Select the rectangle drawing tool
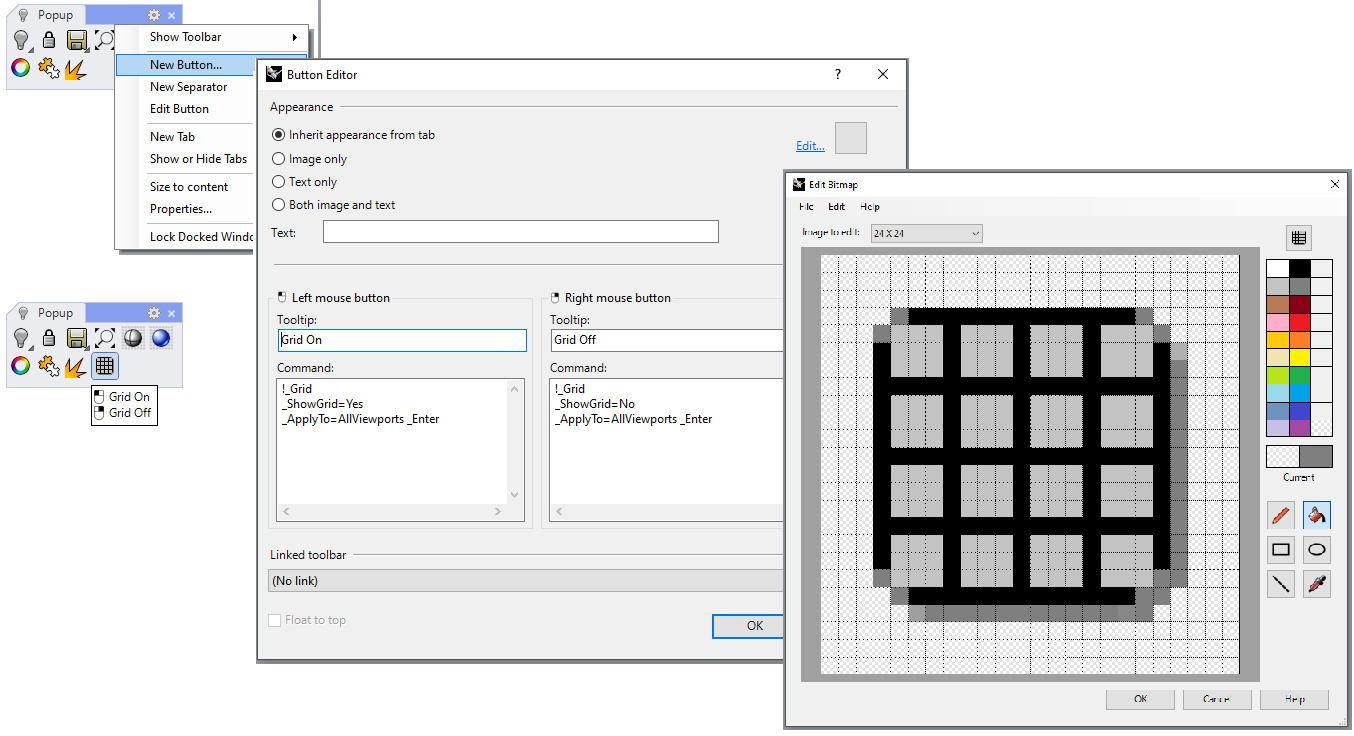This screenshot has width=1354, height=736. click(x=1280, y=549)
